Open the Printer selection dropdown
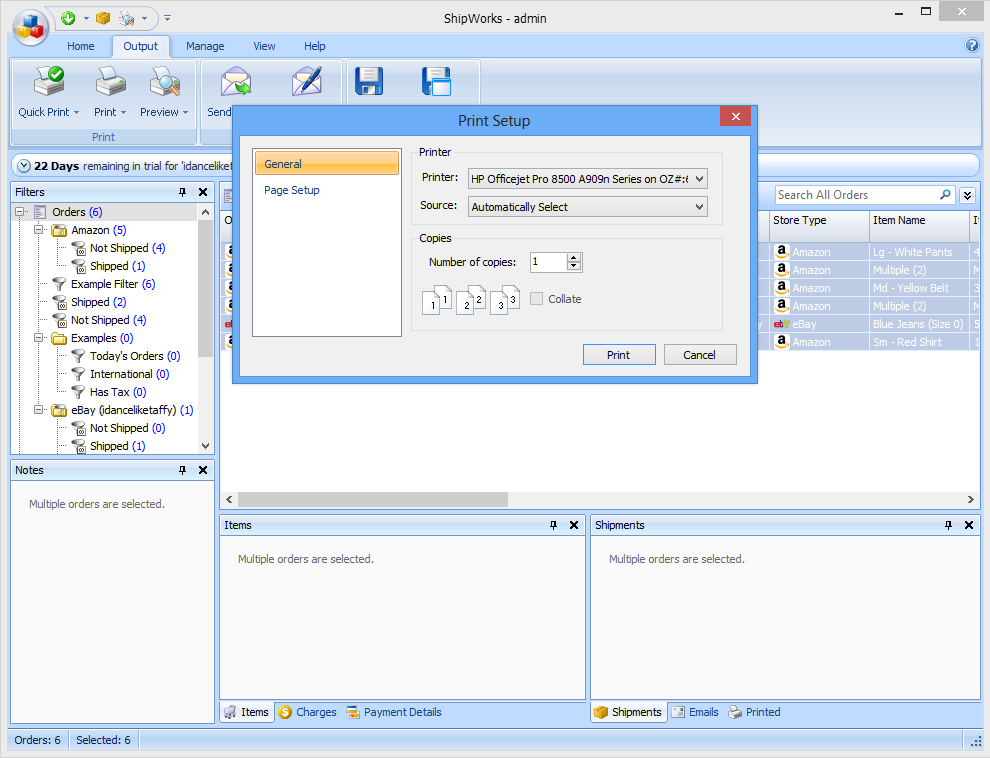This screenshot has width=990, height=758. 699,179
